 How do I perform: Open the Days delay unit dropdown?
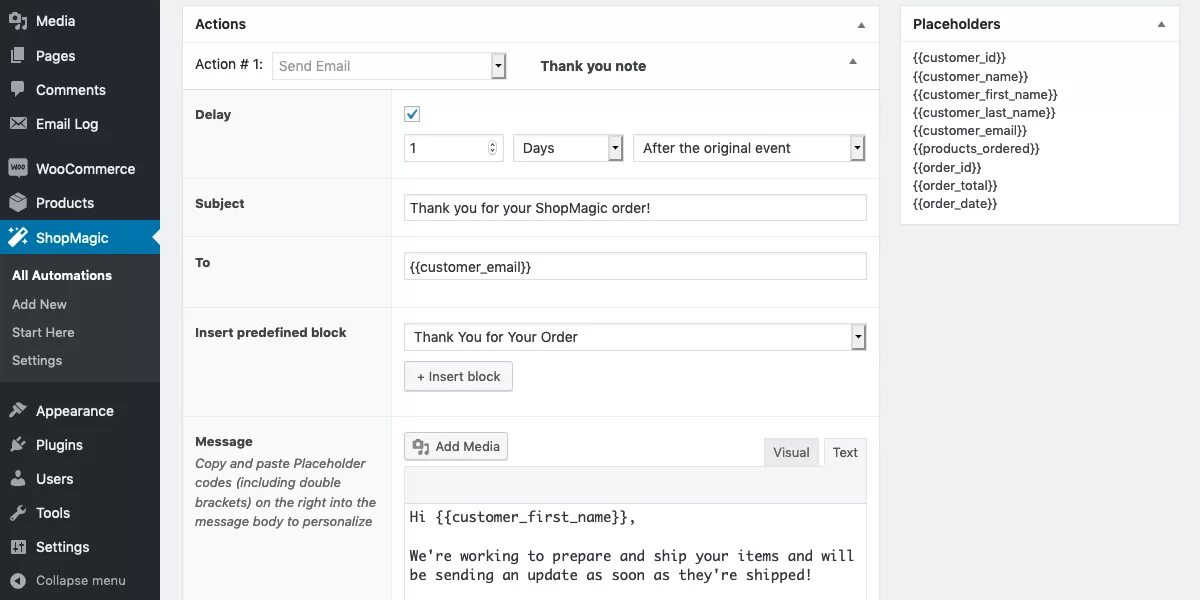(568, 148)
